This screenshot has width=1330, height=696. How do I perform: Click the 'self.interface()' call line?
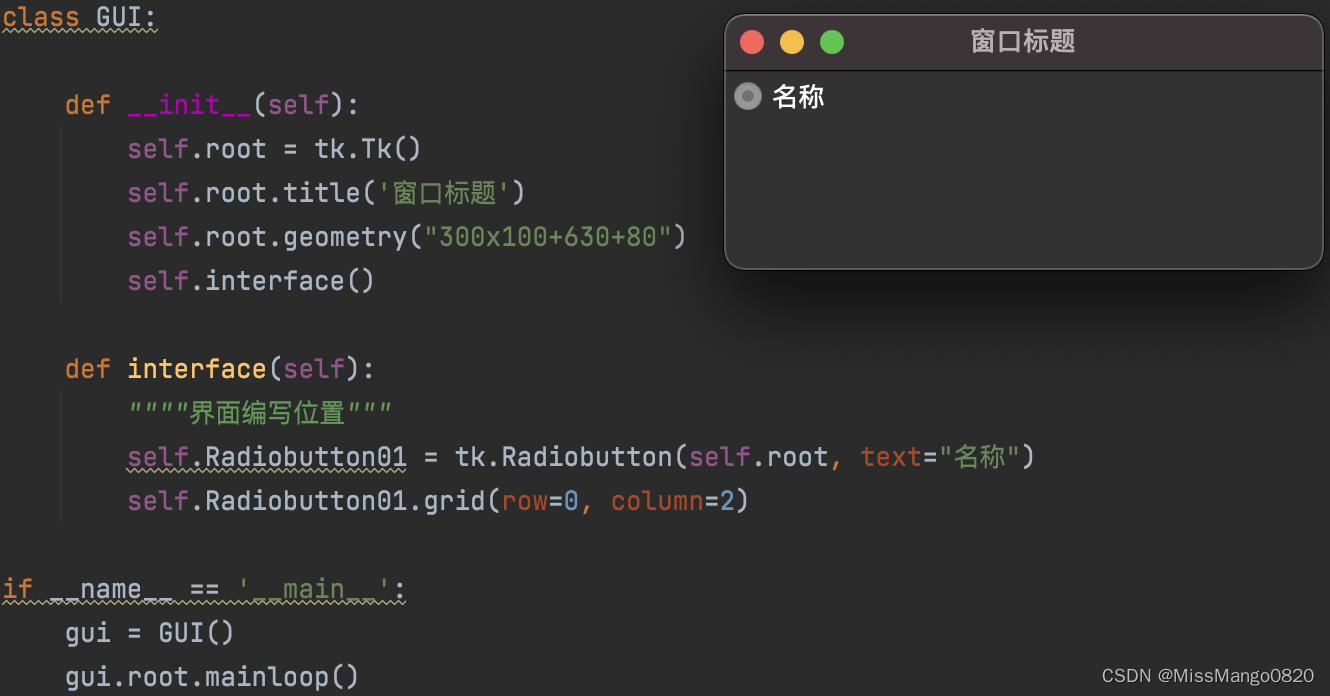click(251, 281)
